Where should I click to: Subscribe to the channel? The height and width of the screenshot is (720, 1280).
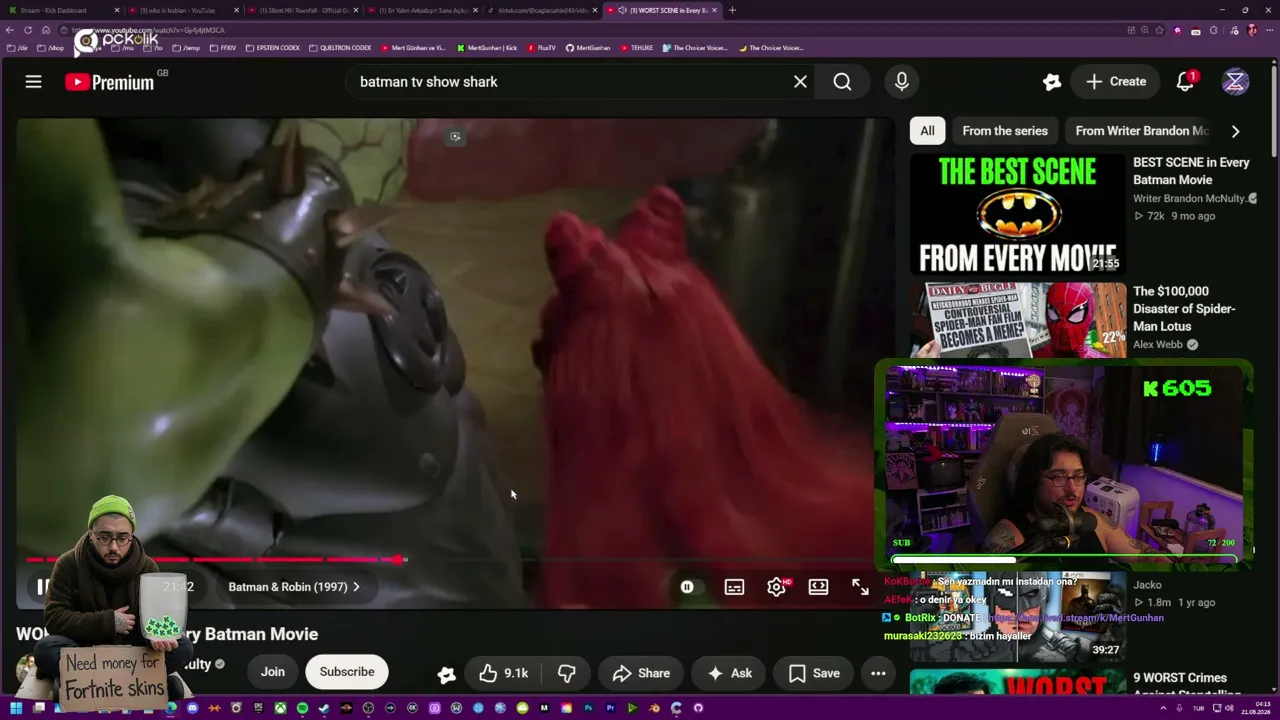click(x=347, y=672)
